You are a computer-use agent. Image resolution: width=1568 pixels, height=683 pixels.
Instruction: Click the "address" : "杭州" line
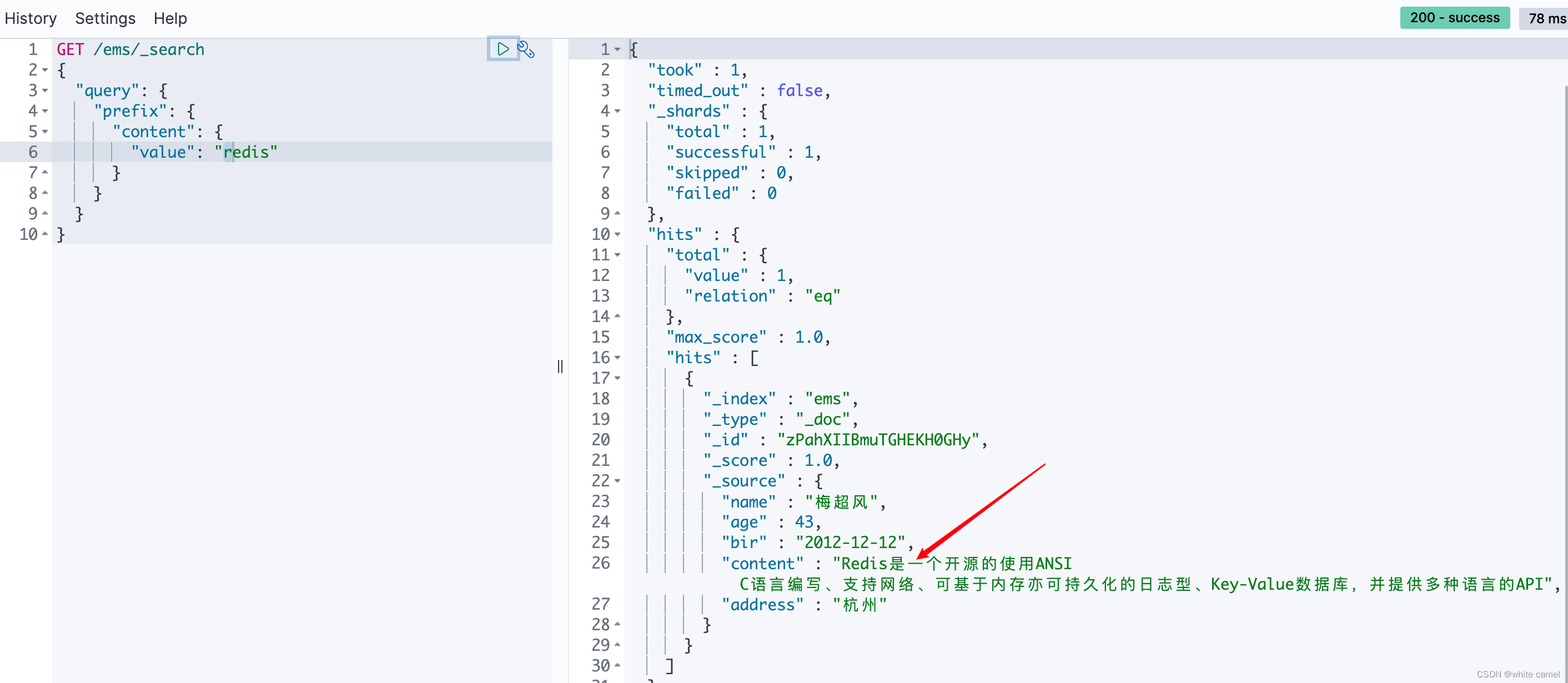(x=803, y=605)
